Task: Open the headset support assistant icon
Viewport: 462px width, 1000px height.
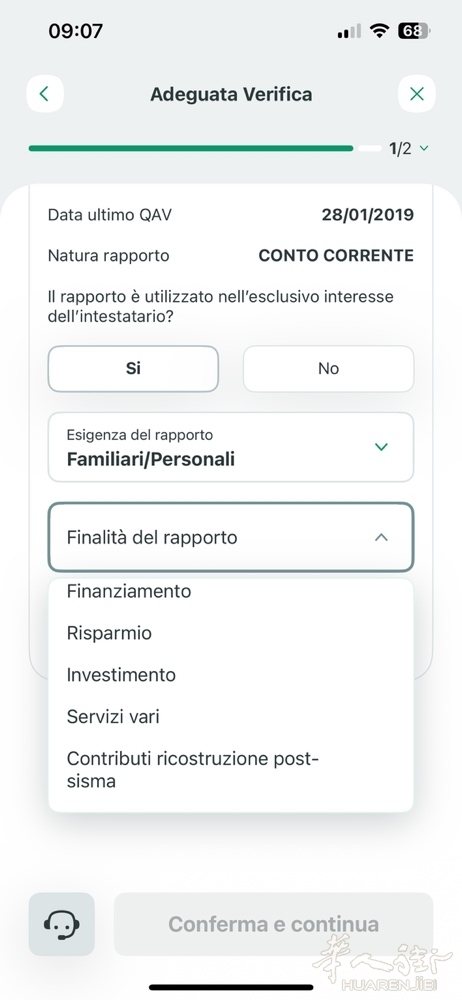Action: 61,923
